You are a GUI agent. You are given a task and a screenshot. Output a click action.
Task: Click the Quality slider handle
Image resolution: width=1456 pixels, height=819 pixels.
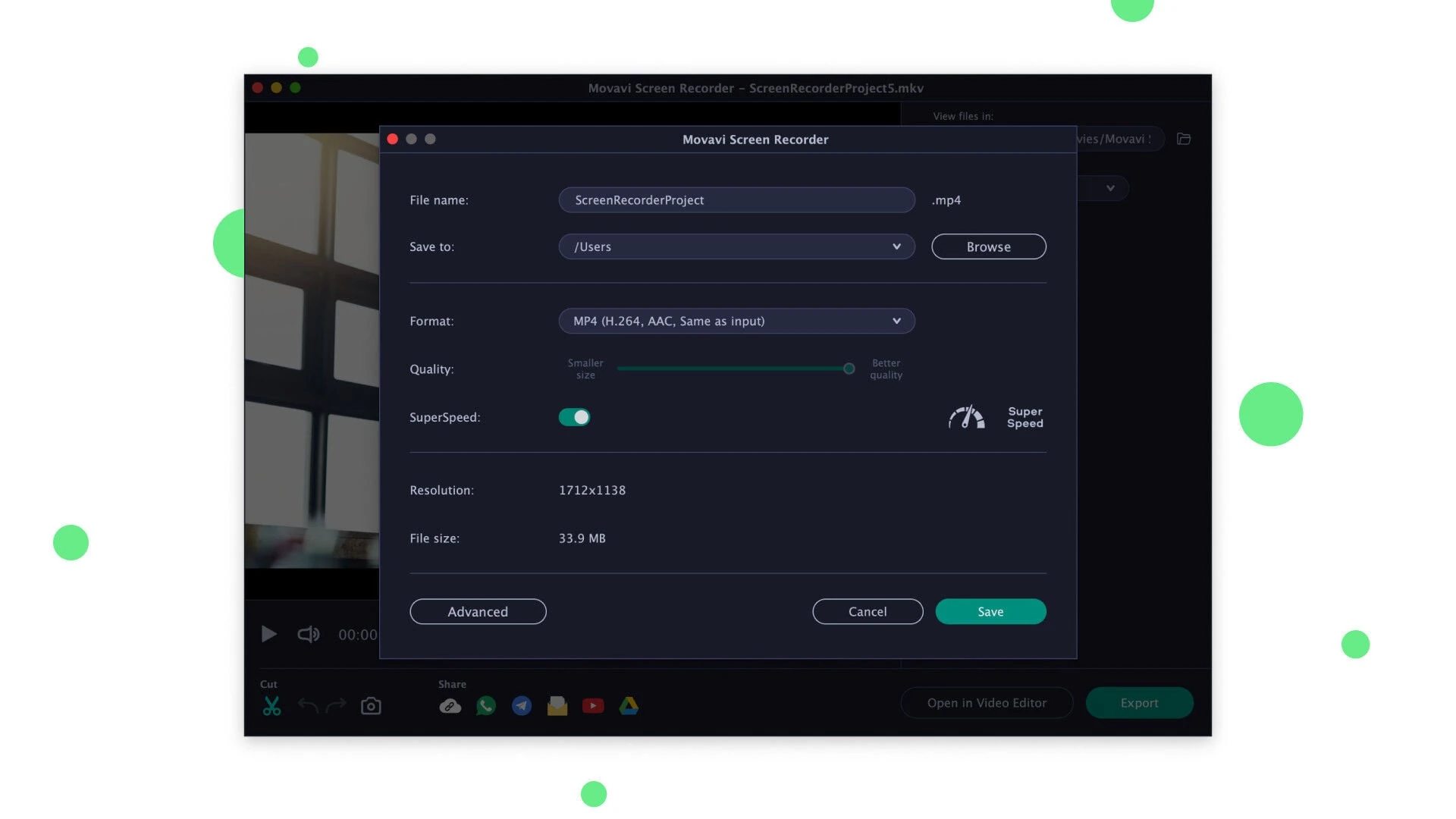click(x=849, y=369)
